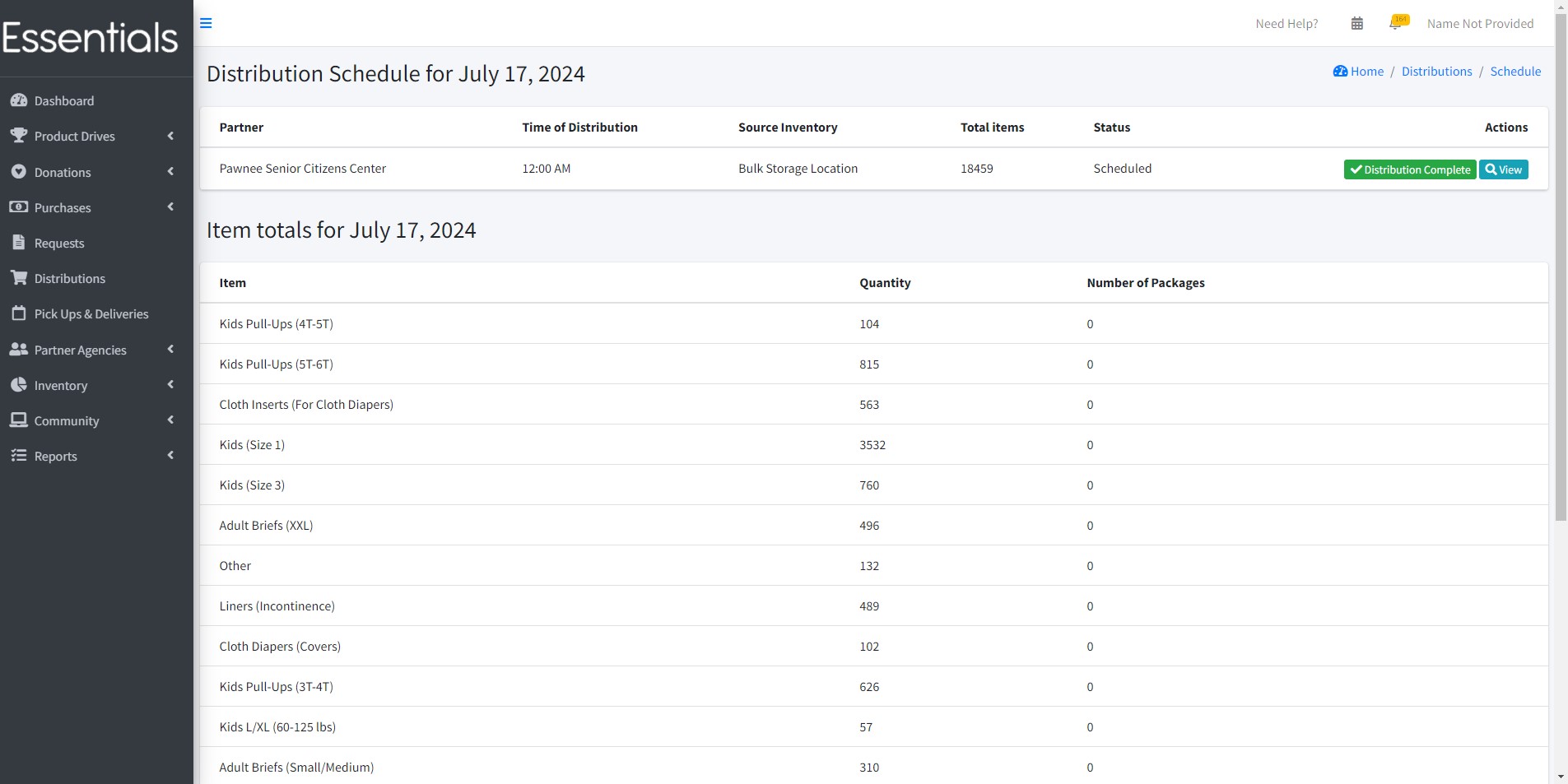Select Kids L/XL (60-125 lbs) row
Screen dimensions: 1568x784
click(873, 726)
